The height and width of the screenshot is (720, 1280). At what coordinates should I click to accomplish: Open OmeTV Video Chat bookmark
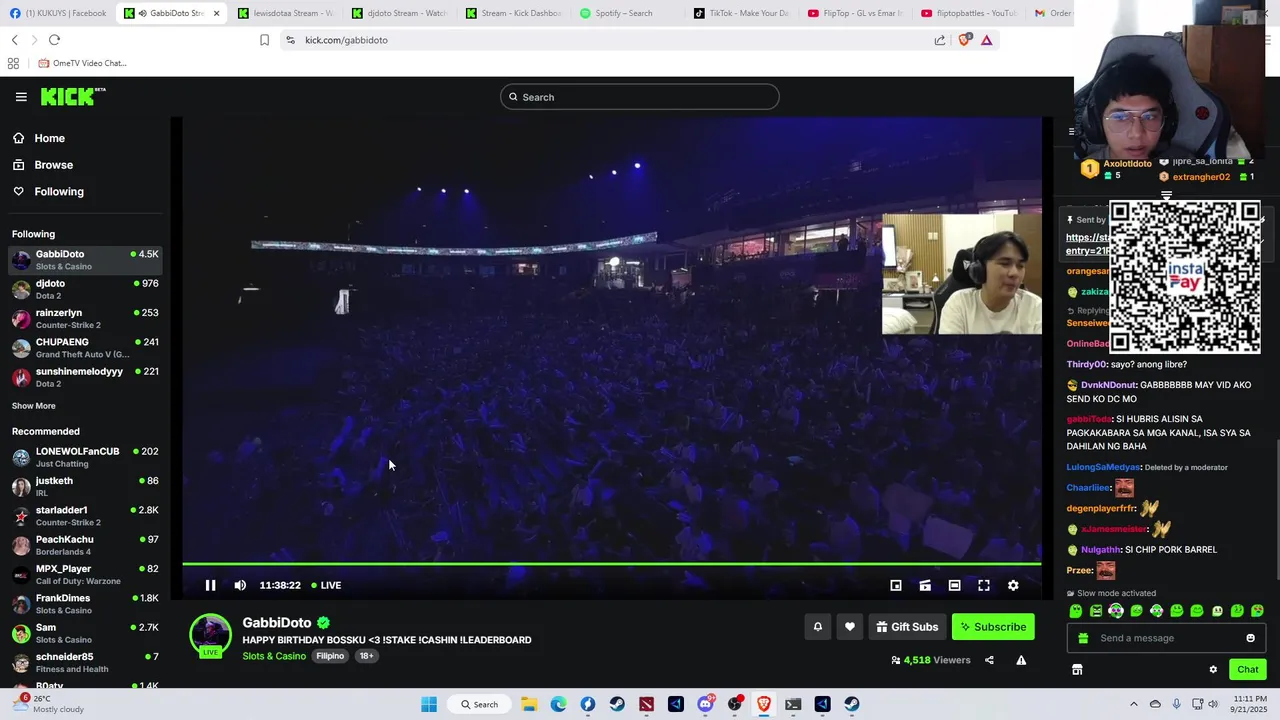click(82, 63)
